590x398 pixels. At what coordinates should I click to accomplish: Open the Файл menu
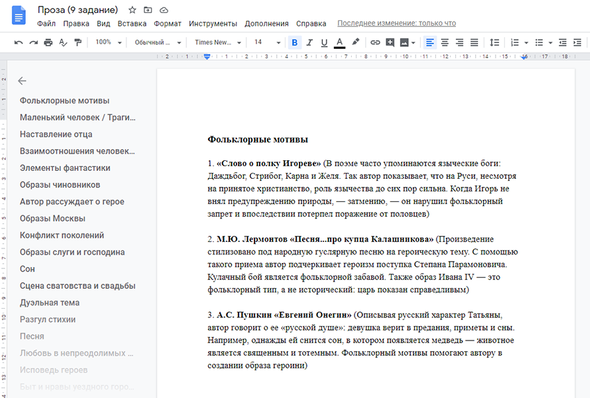pos(46,23)
